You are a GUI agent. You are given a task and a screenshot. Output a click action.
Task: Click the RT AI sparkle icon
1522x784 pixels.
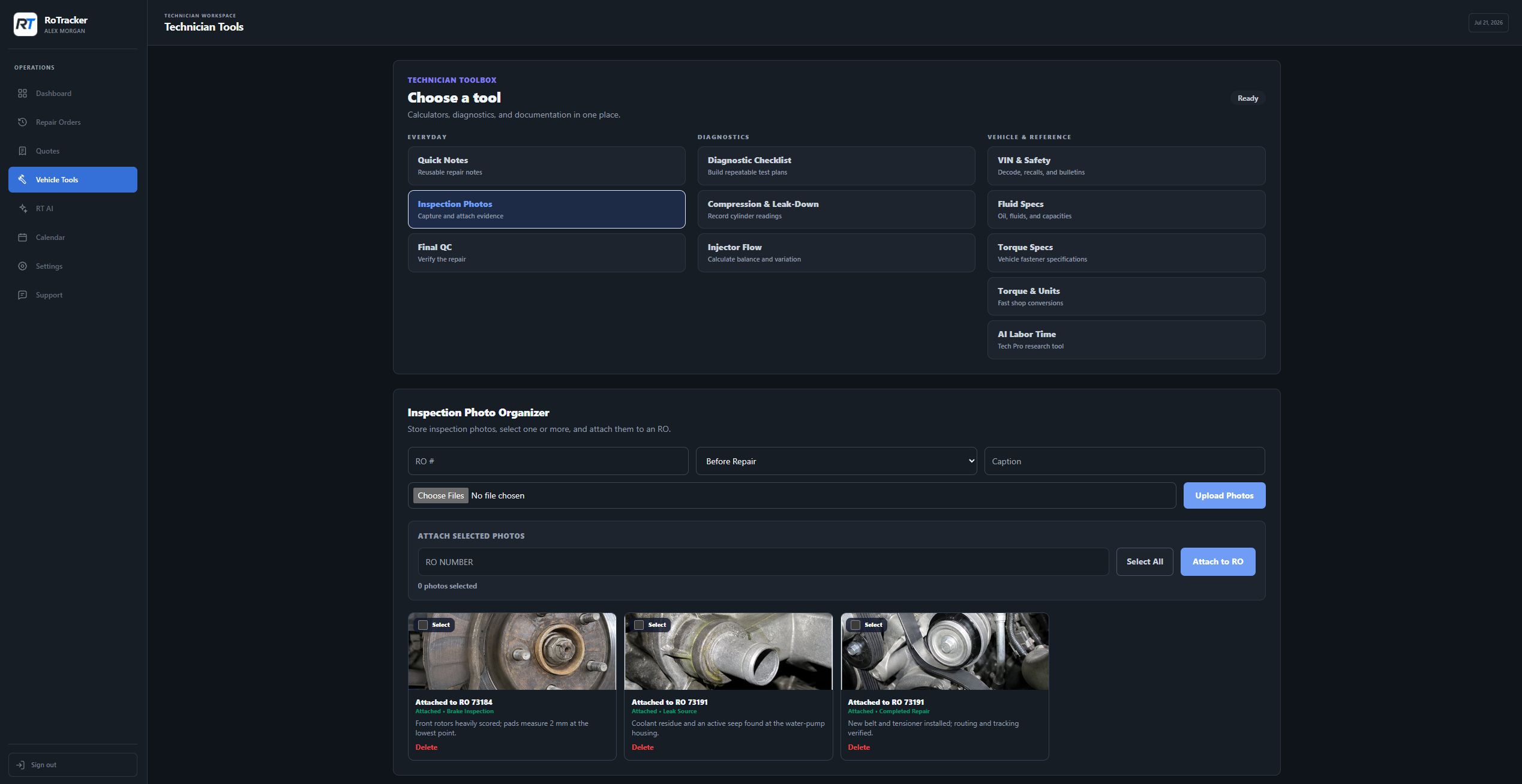[22, 209]
